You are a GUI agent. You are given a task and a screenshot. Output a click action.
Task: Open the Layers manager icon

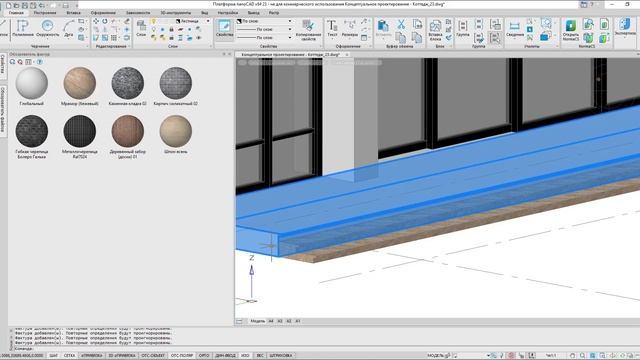click(141, 28)
